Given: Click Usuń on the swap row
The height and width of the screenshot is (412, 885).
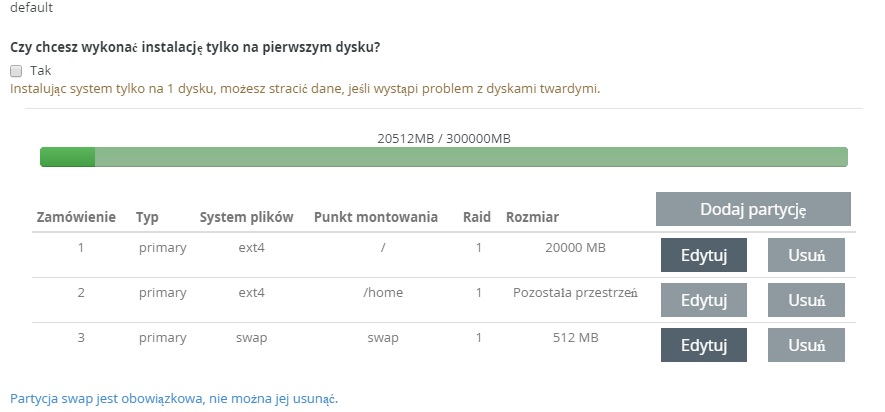Looking at the screenshot, I should [806, 345].
